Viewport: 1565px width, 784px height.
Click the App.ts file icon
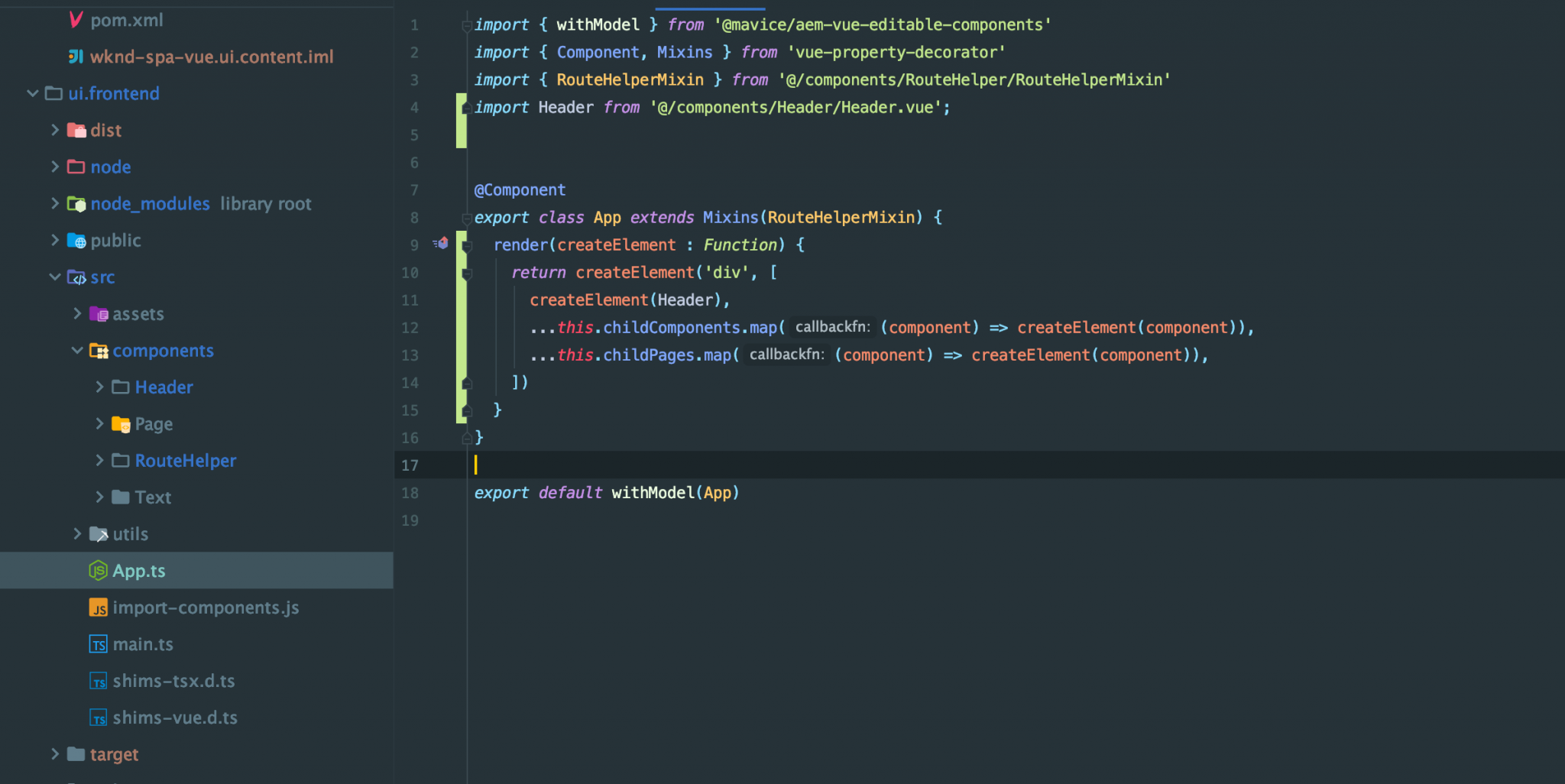coord(98,571)
